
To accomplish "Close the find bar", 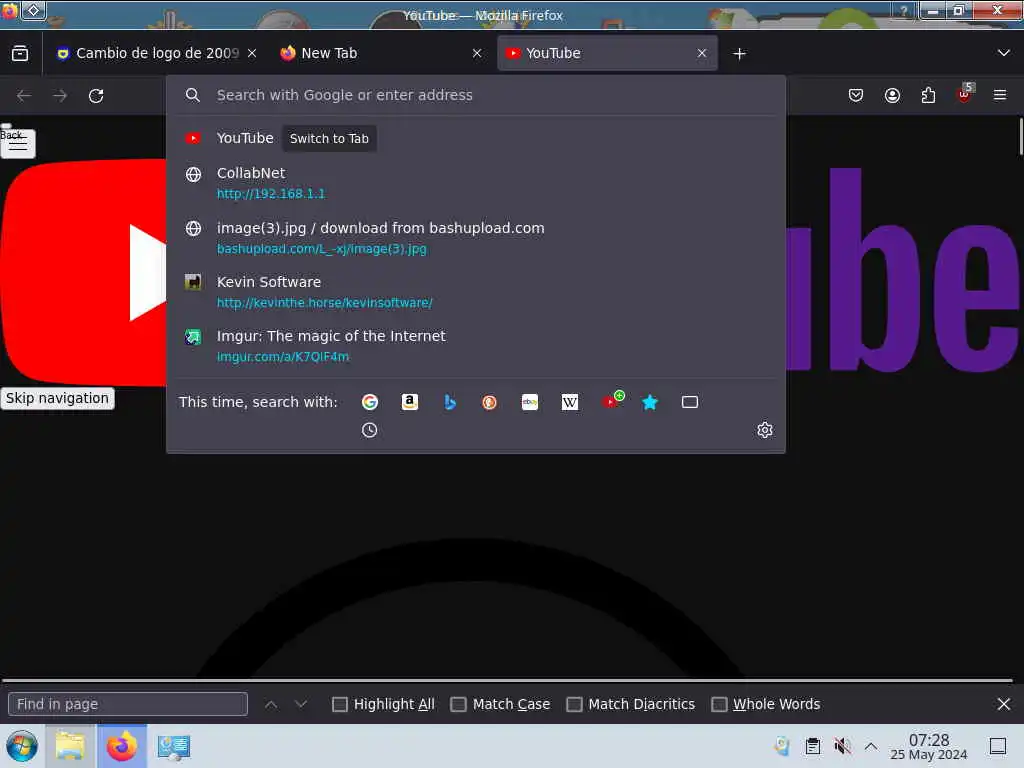I will (1004, 704).
